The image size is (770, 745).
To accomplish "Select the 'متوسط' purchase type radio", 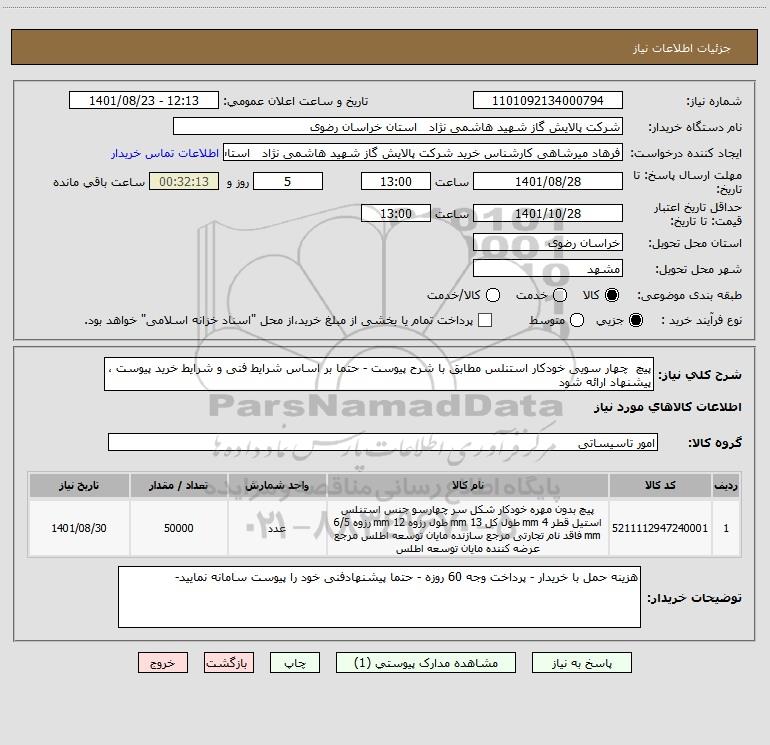I will pos(577,320).
